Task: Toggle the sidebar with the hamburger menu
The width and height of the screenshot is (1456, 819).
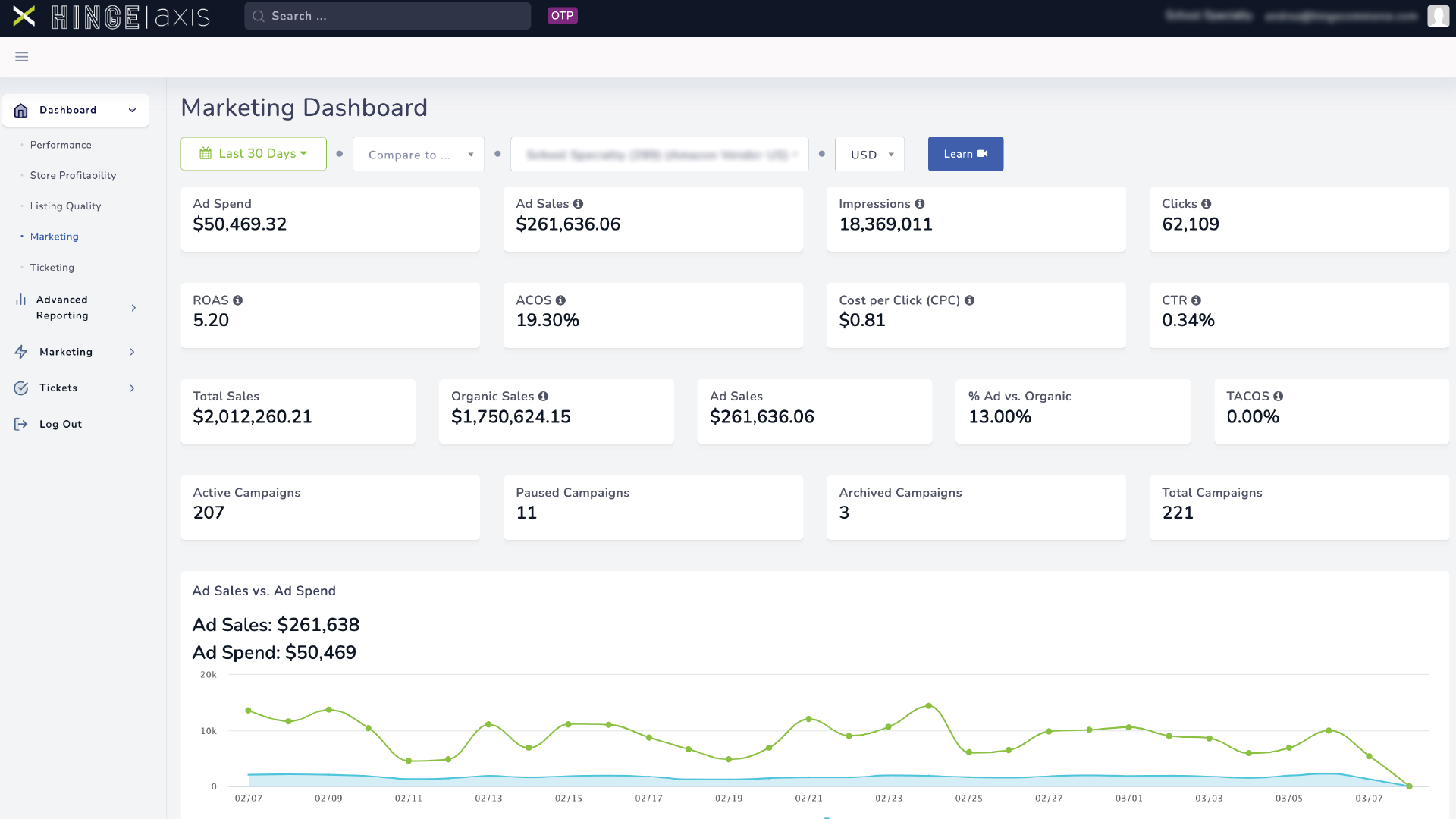Action: pos(21,57)
